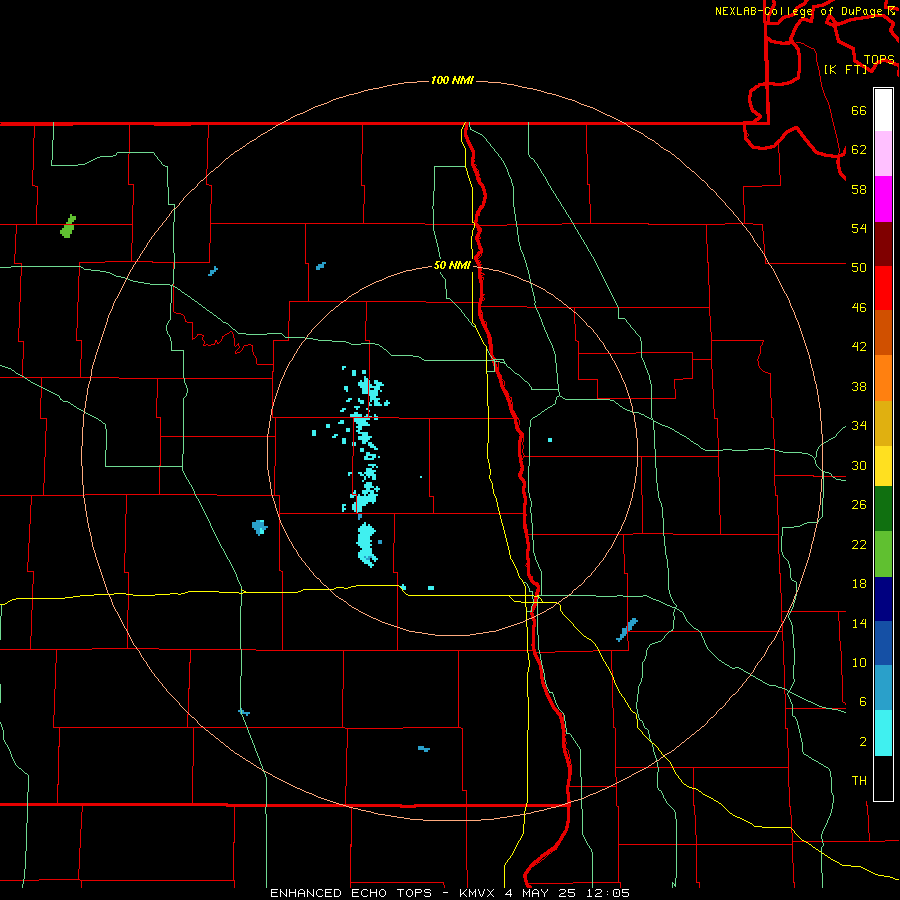Click the 50 NMI range ring label
Screen dimensions: 900x900
point(452,265)
